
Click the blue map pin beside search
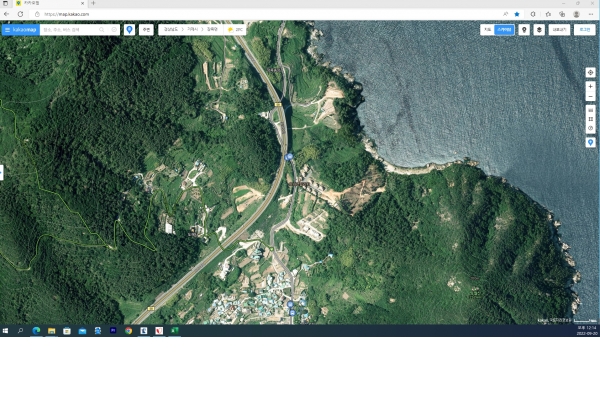point(129,30)
